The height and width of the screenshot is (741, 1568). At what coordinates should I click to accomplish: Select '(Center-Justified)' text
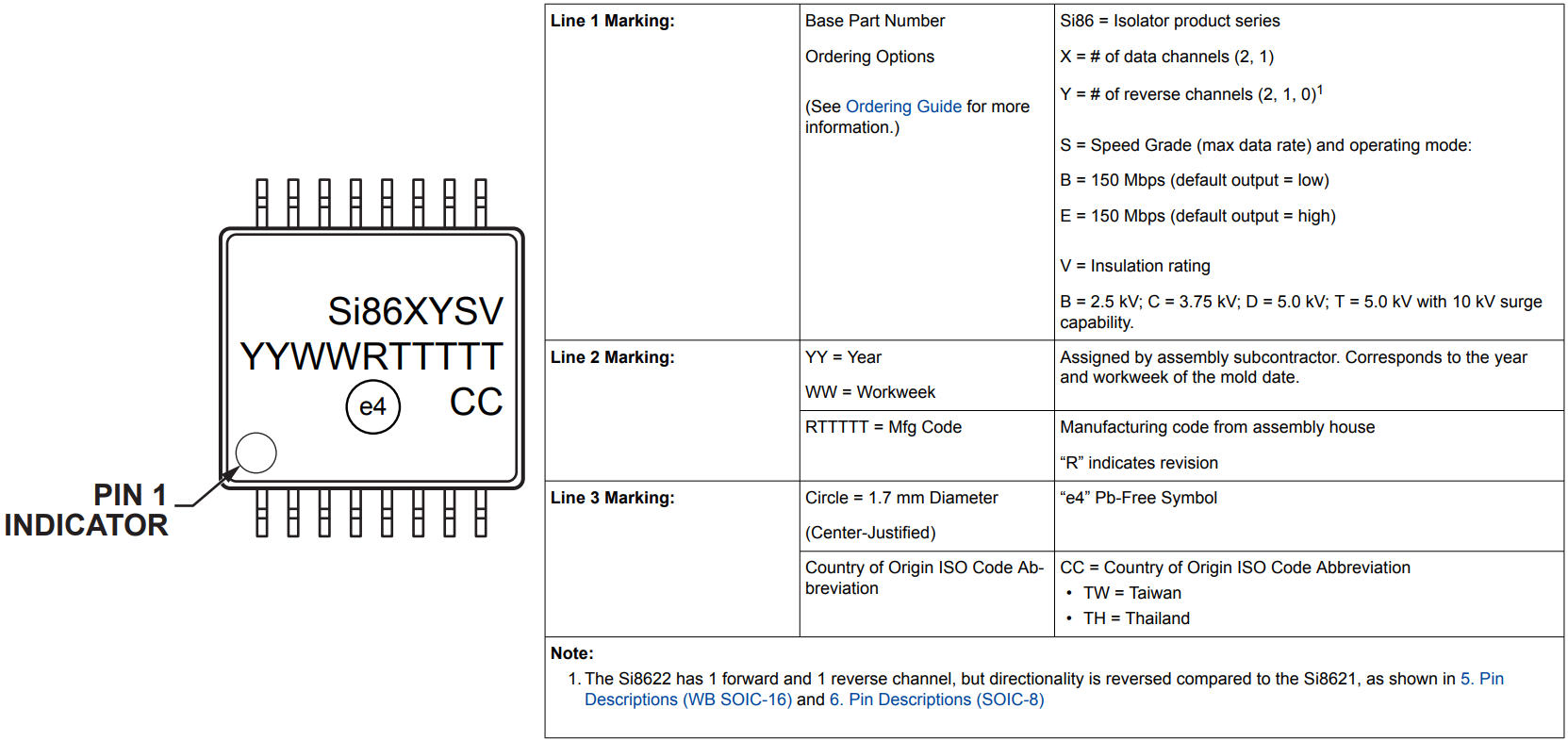(x=870, y=533)
